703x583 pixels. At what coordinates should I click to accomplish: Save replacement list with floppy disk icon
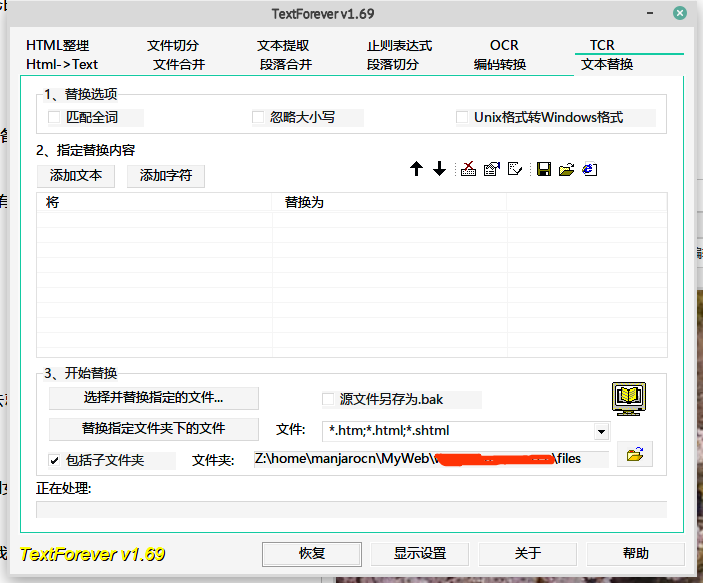(544, 169)
